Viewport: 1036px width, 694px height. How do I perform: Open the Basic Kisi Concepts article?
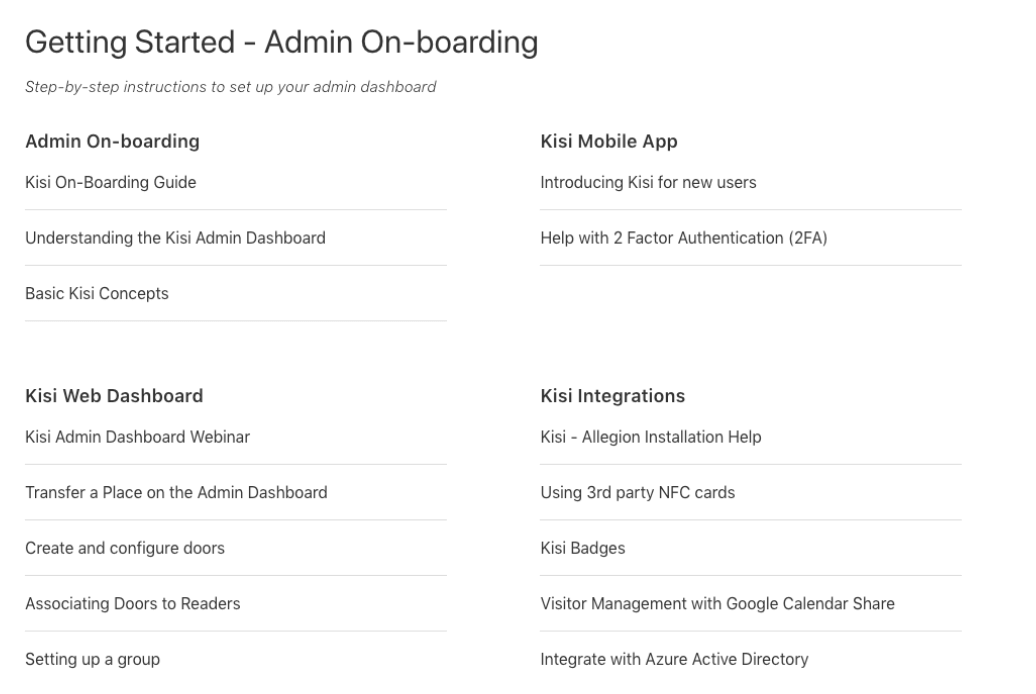coord(96,293)
